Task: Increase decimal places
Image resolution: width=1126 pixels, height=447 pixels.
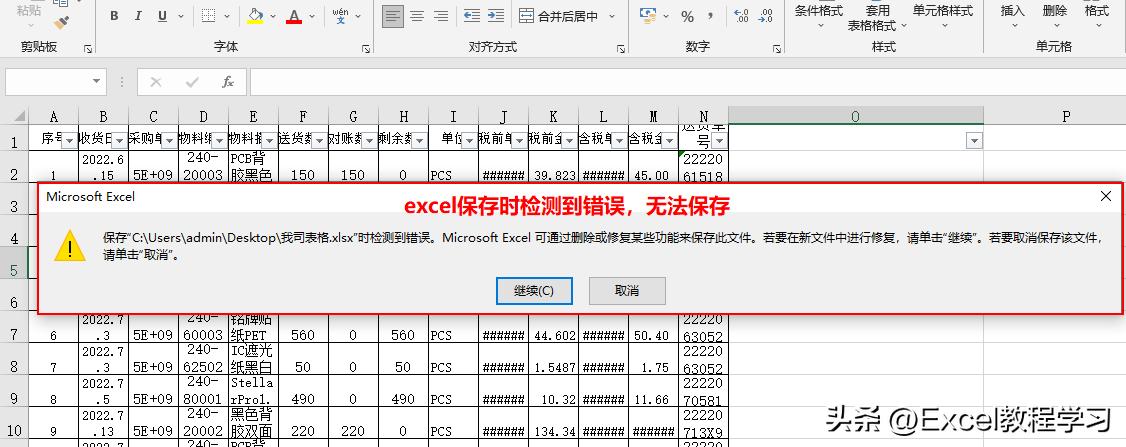Action: (x=743, y=16)
